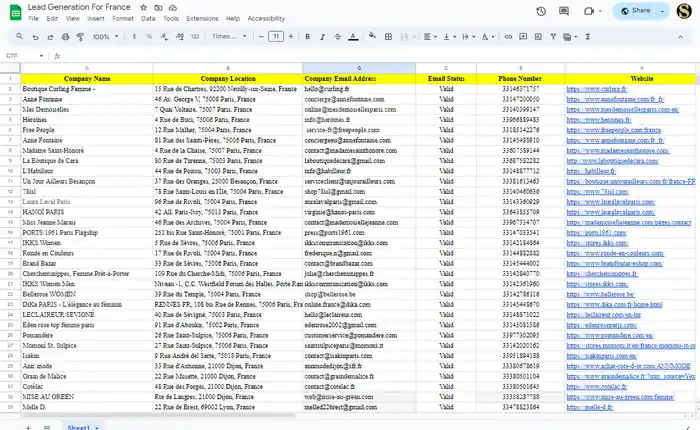This screenshot has height=430, width=700.
Task: Click the Share button
Action: click(x=636, y=11)
